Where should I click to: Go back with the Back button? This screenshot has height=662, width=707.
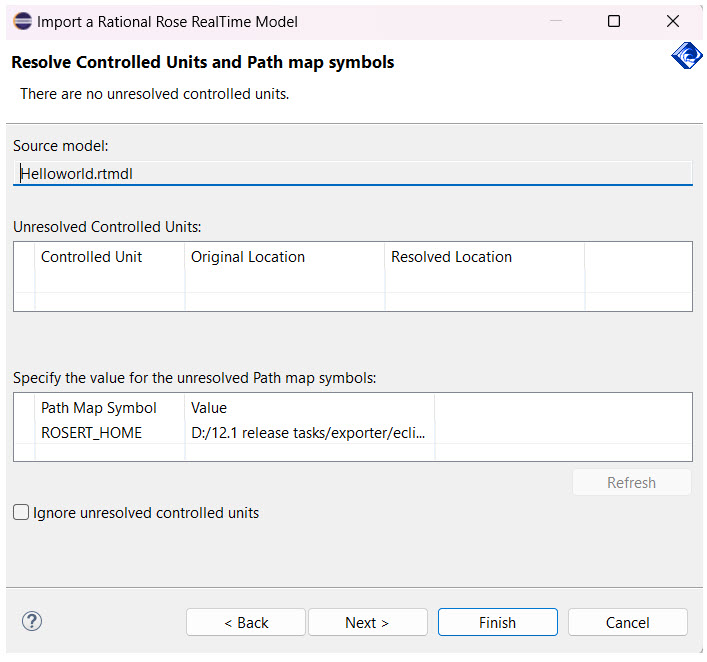click(246, 622)
